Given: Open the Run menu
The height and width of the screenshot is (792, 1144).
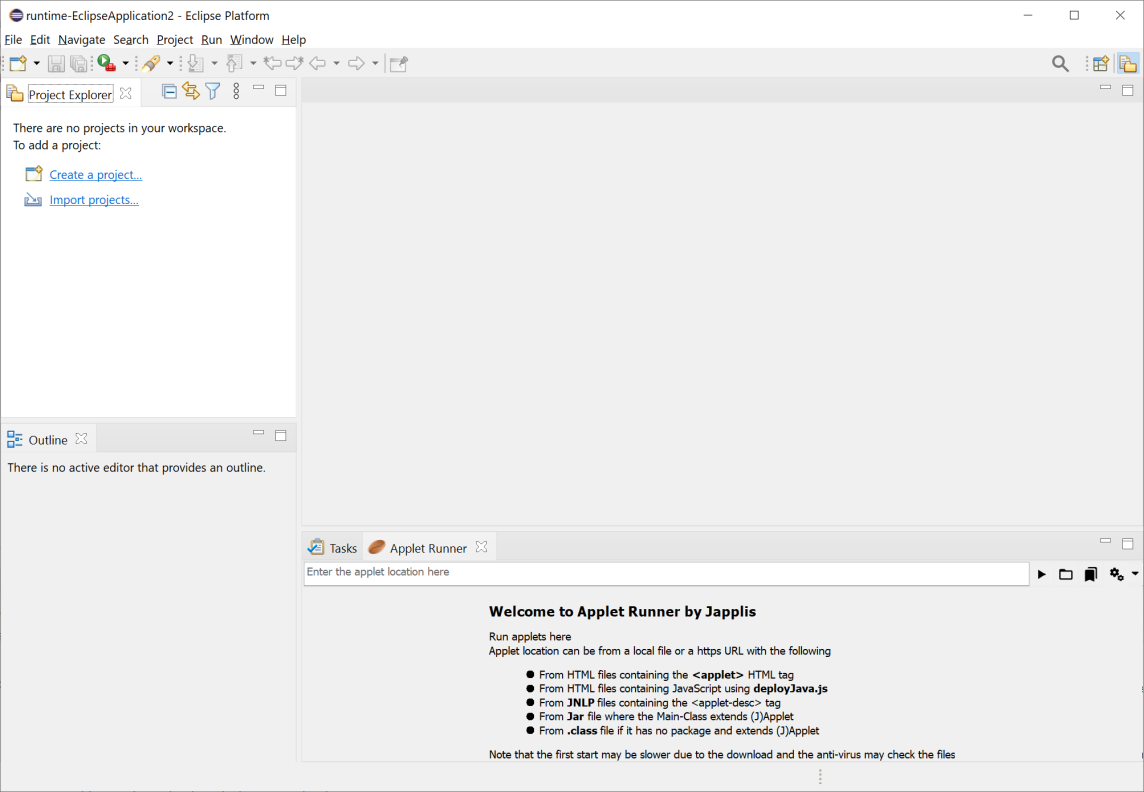Looking at the screenshot, I should tap(212, 39).
